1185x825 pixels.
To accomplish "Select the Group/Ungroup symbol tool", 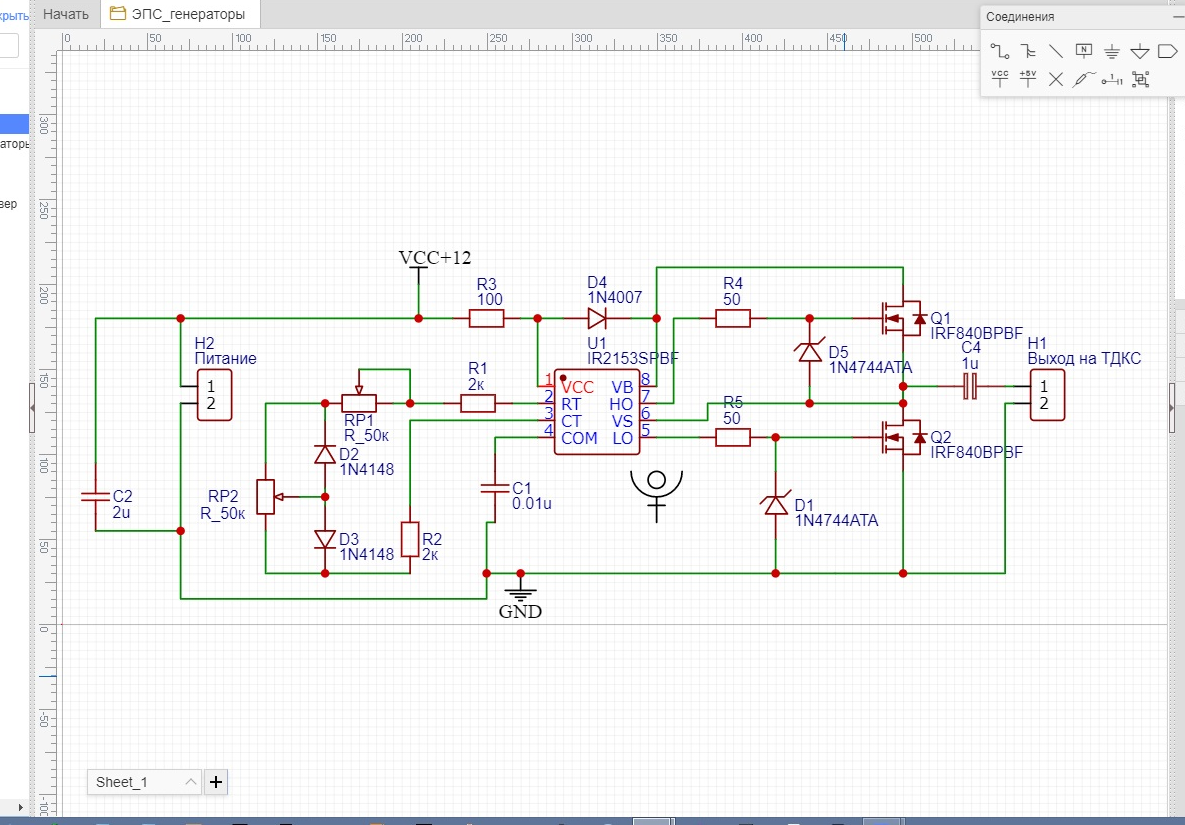I will pos(1139,79).
